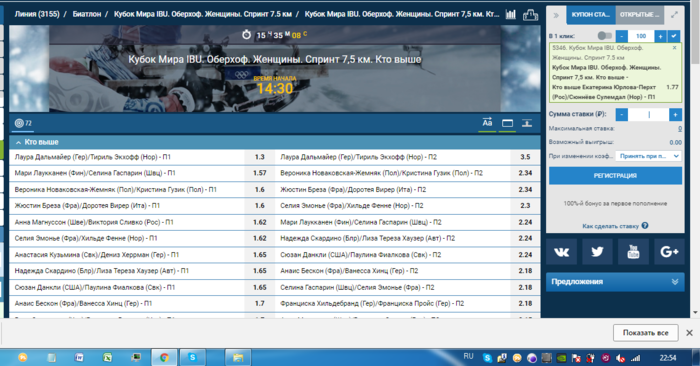This screenshot has height=366, width=700.
Task: Select odds 2.34 for Бреза/Вирер П2
Action: pyautogui.click(x=525, y=190)
